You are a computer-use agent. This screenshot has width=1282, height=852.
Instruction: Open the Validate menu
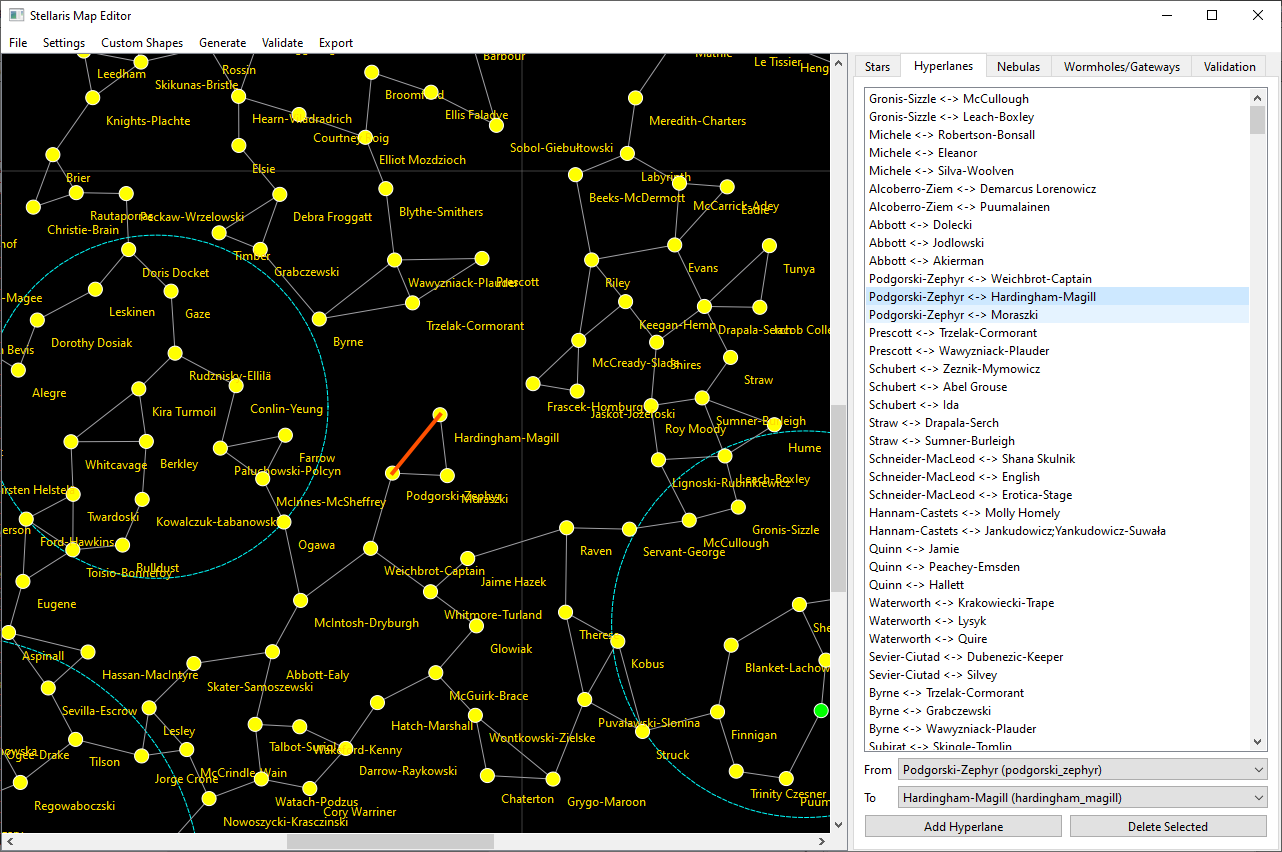[x=282, y=43]
